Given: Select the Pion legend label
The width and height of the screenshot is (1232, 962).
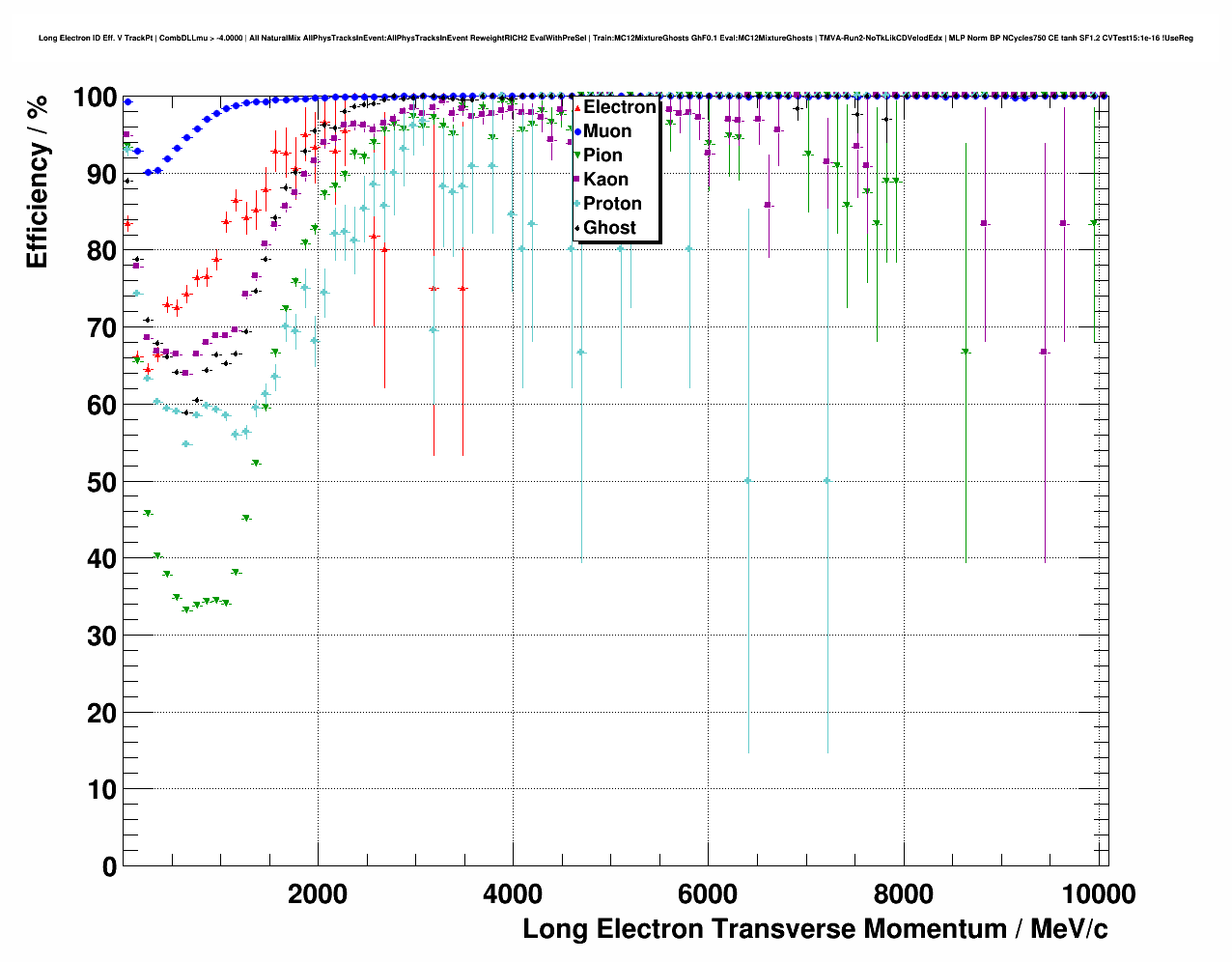Looking at the screenshot, I should (602, 156).
